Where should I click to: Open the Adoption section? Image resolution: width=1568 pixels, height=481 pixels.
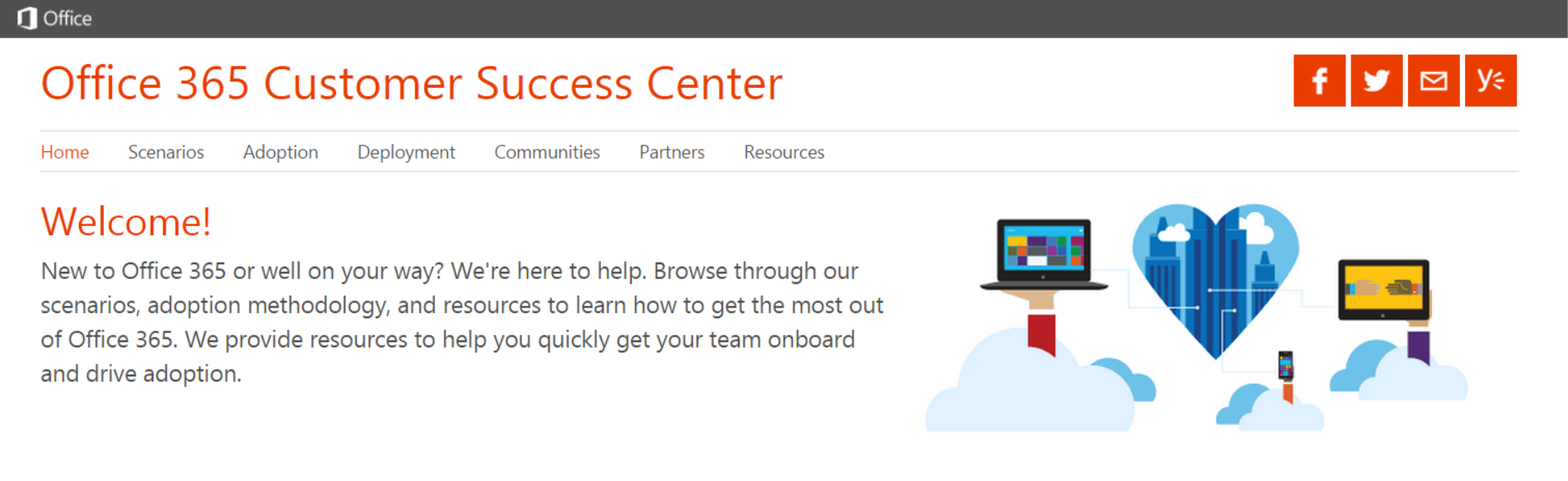point(281,152)
